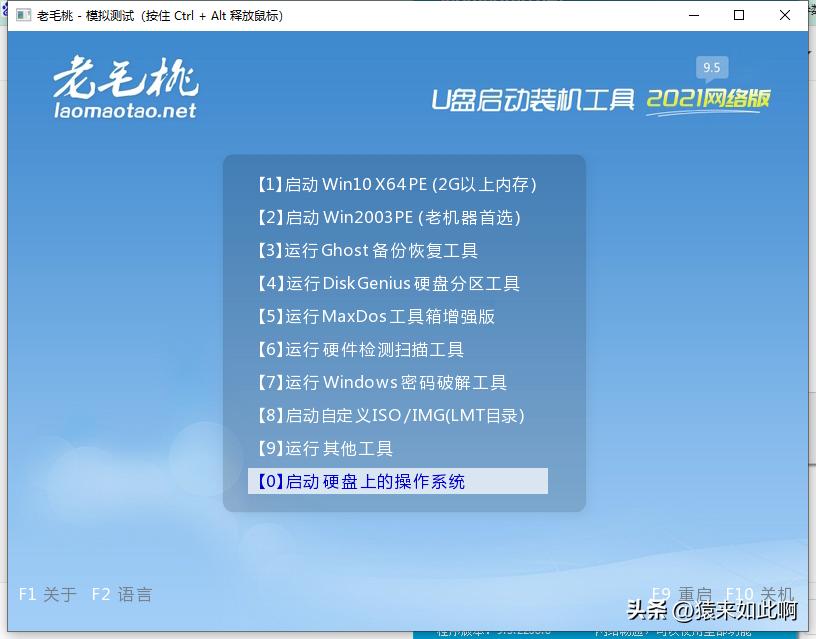This screenshot has height=639, width=816.
Task: Trigger restart via F9 重启
Action: tap(682, 594)
